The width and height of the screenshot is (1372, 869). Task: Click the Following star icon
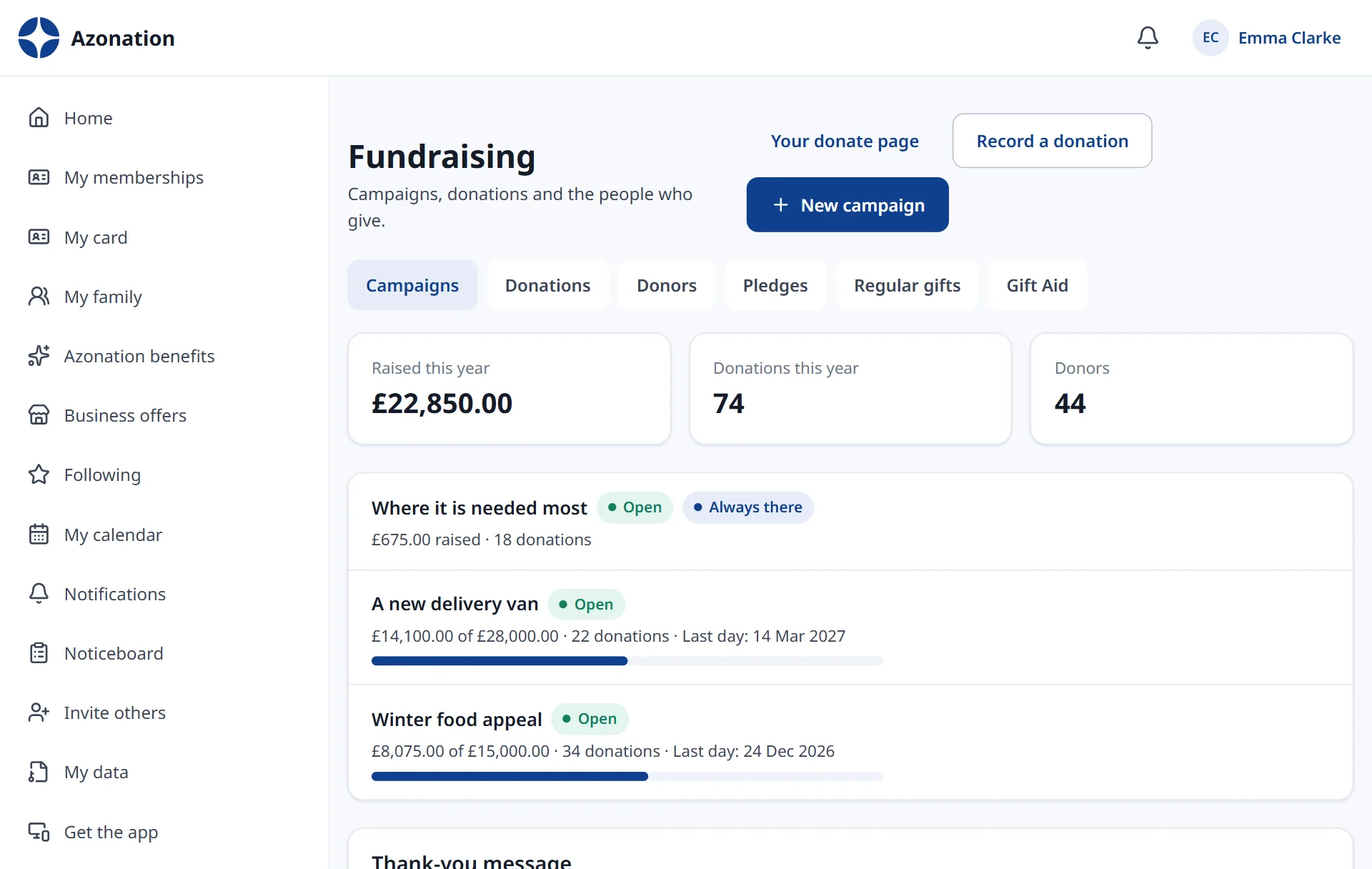coord(39,475)
